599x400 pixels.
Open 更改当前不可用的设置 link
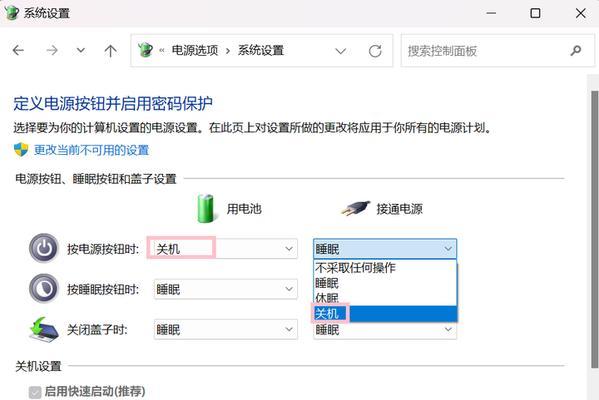91,150
